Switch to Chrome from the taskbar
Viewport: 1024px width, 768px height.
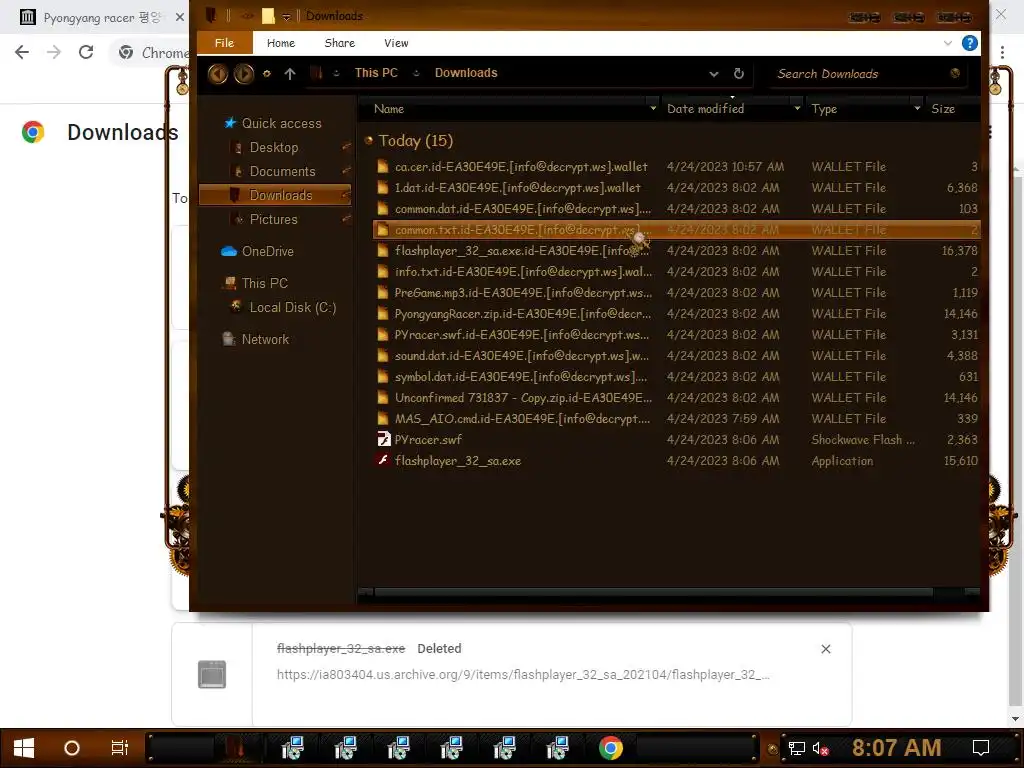(611, 748)
